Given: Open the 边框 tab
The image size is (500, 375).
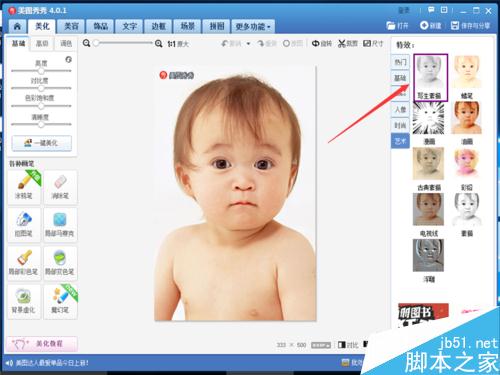Looking at the screenshot, I should (158, 26).
